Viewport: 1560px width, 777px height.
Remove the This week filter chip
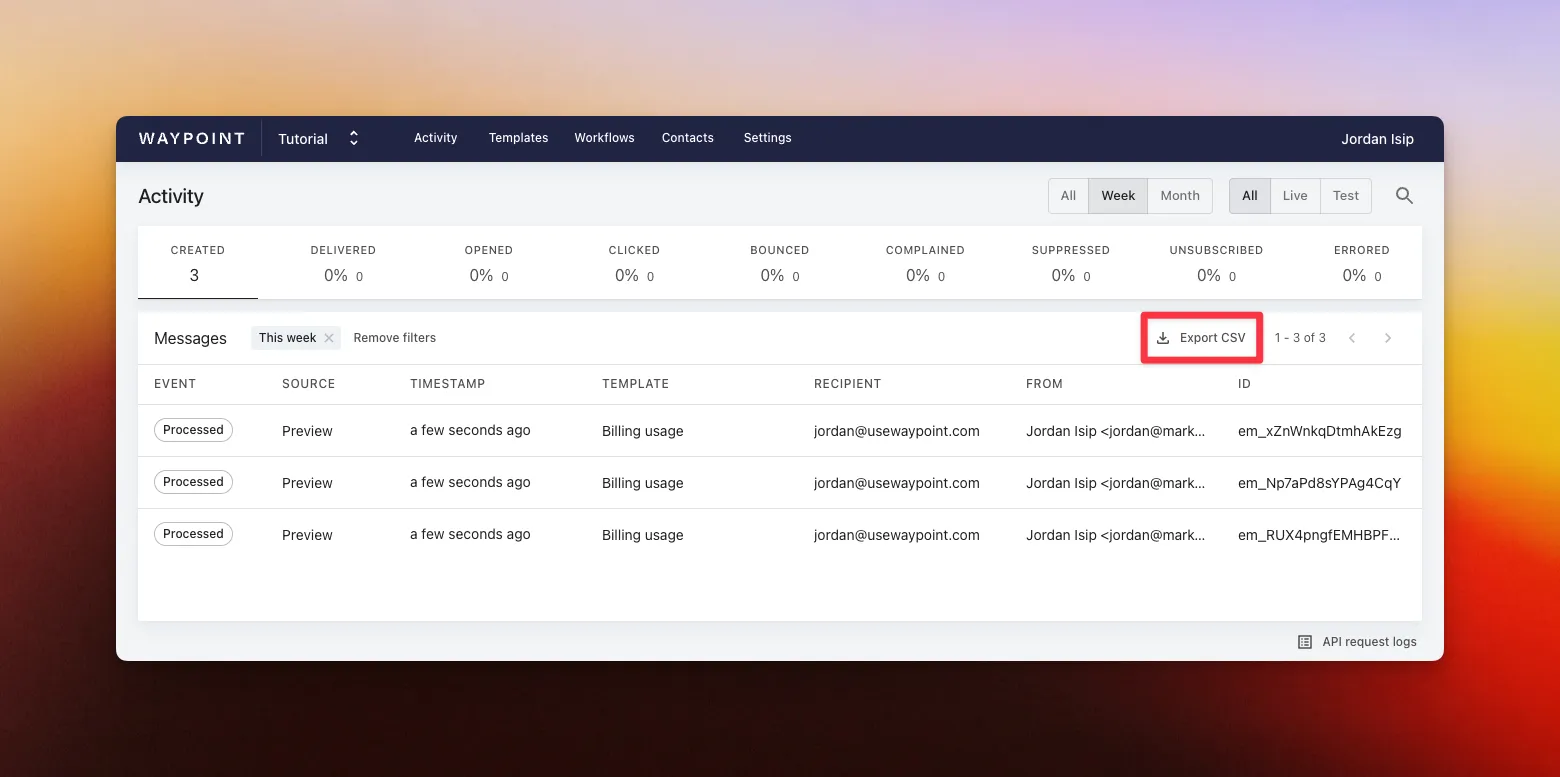point(329,338)
